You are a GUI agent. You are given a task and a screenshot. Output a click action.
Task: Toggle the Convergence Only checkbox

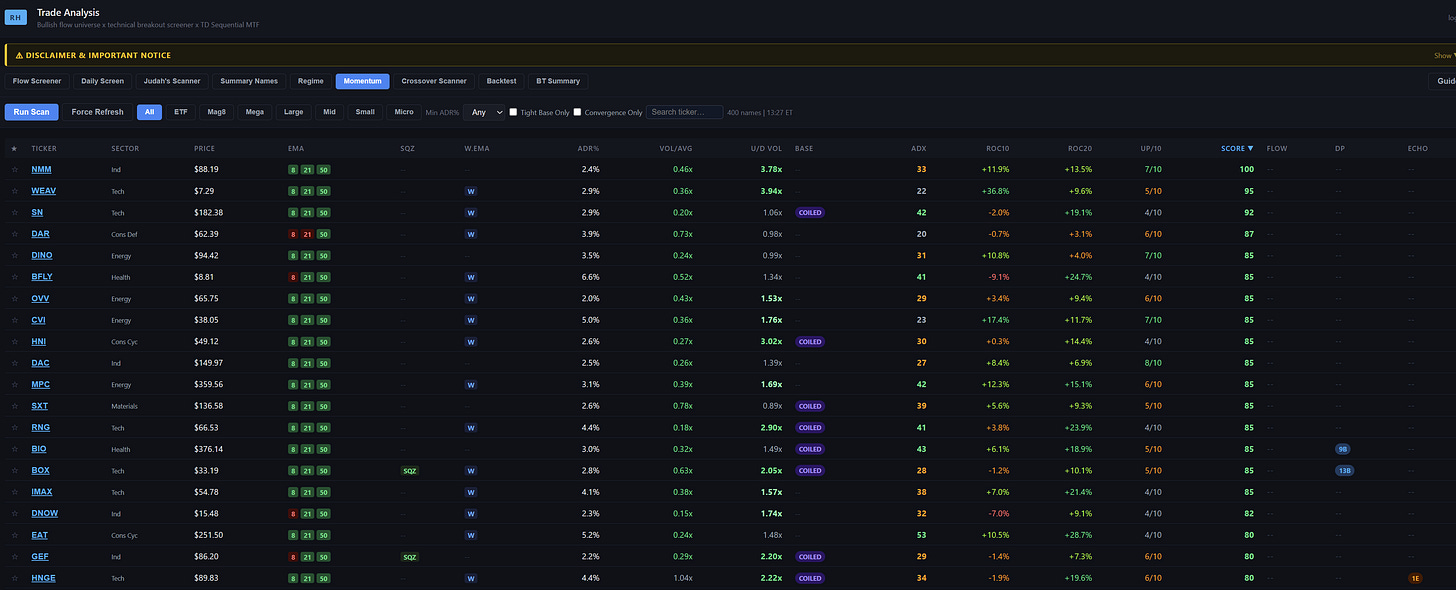578,112
